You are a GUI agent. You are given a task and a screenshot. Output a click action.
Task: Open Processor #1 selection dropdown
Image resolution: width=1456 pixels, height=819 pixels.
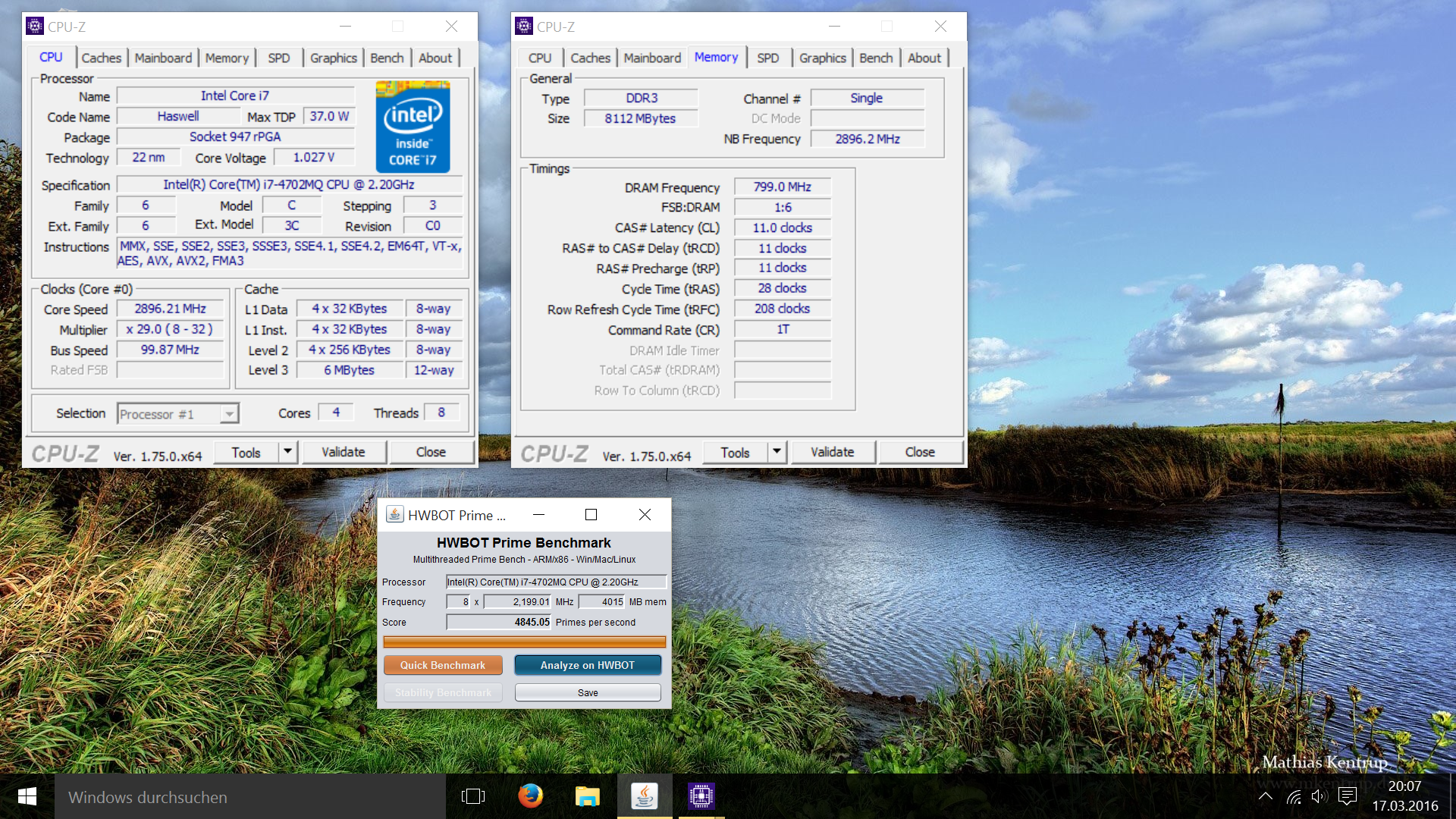(178, 414)
